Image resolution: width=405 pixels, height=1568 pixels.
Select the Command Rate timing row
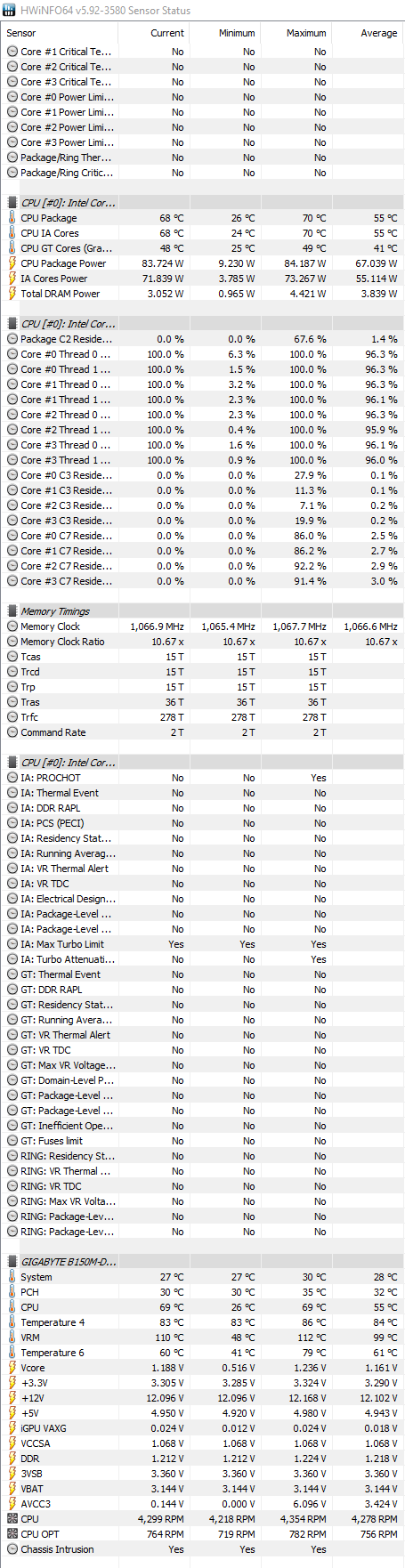coord(202,732)
